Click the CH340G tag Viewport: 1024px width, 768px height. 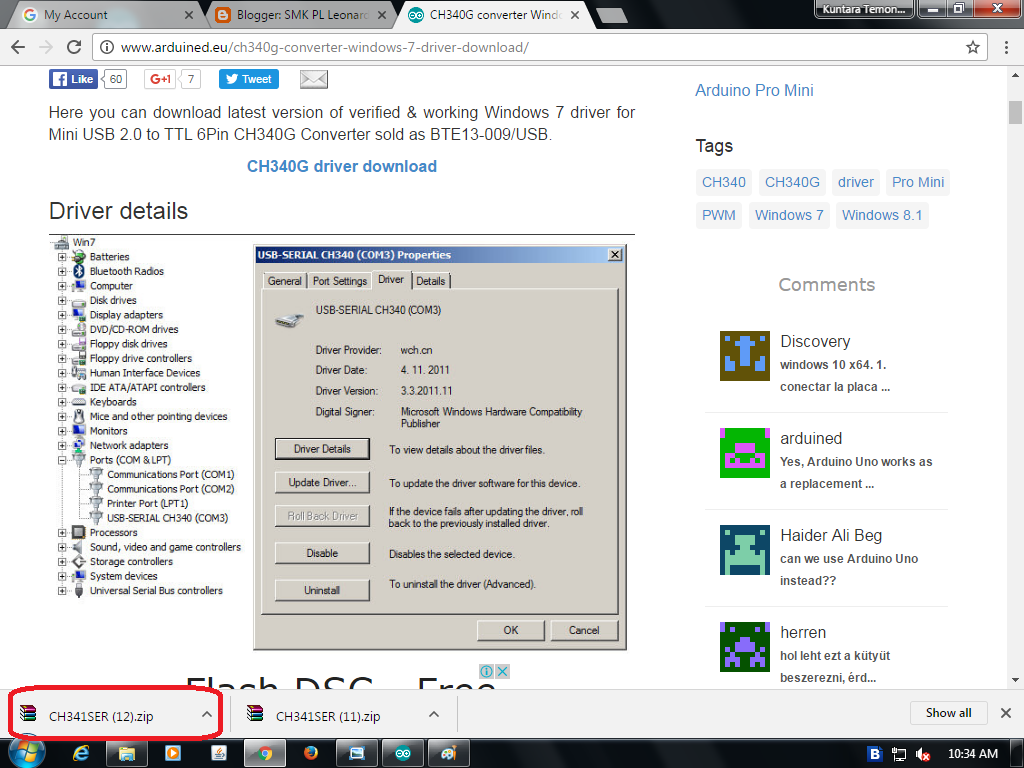792,182
